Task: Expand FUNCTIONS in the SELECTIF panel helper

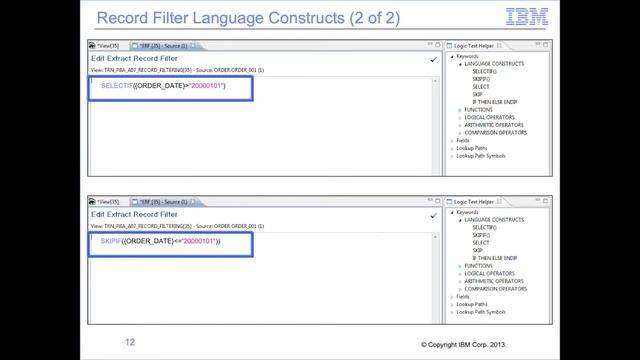Action: pos(460,110)
